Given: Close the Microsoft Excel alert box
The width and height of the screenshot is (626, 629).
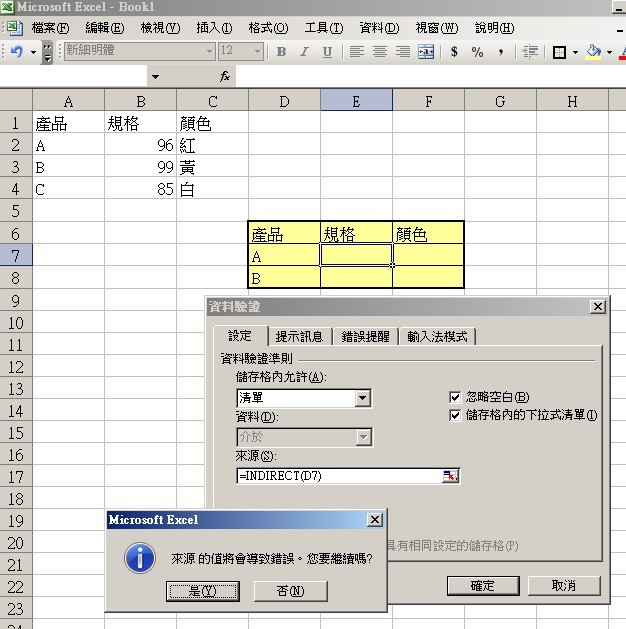Looking at the screenshot, I should (x=375, y=520).
